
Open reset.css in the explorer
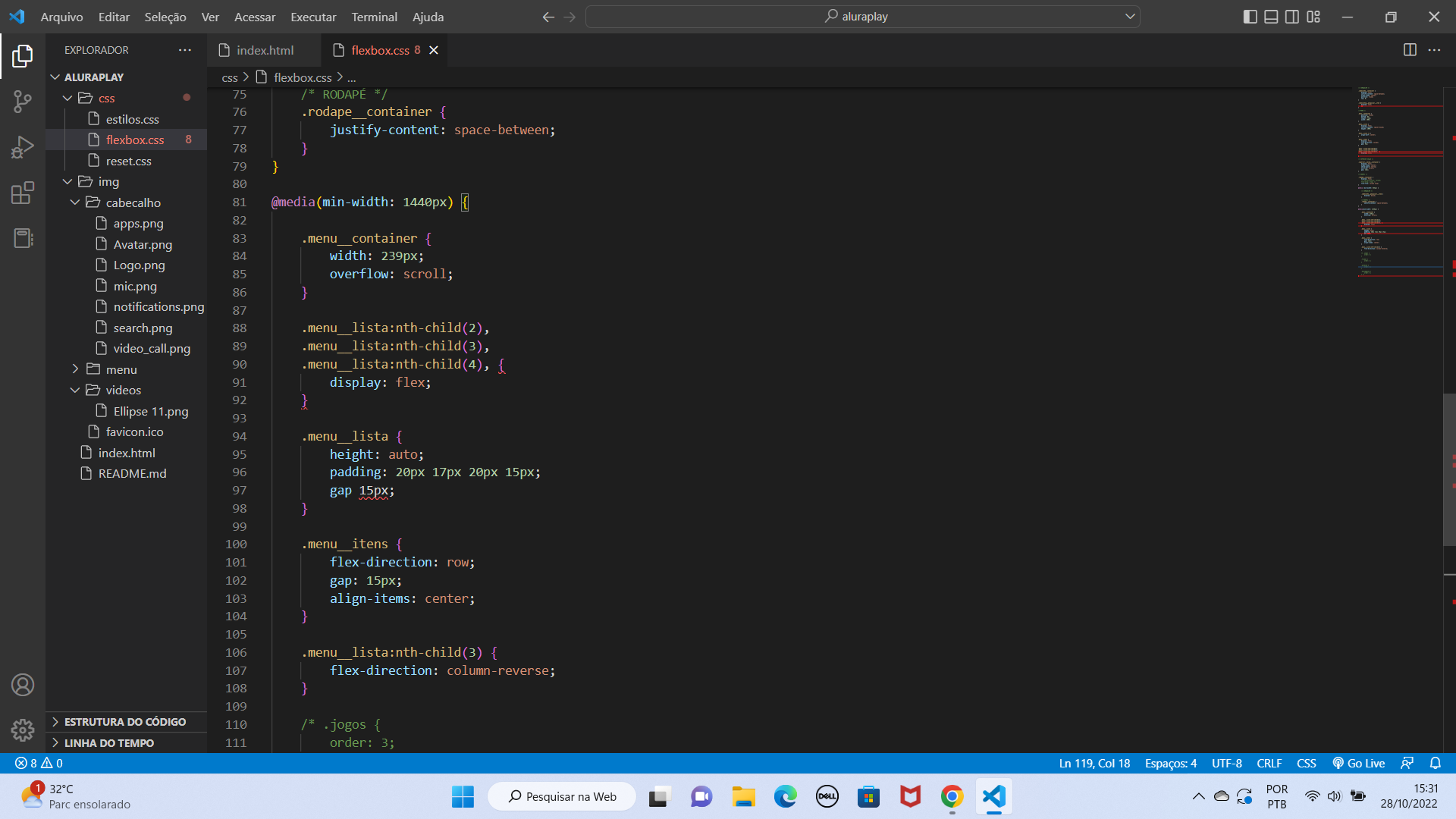click(x=128, y=161)
